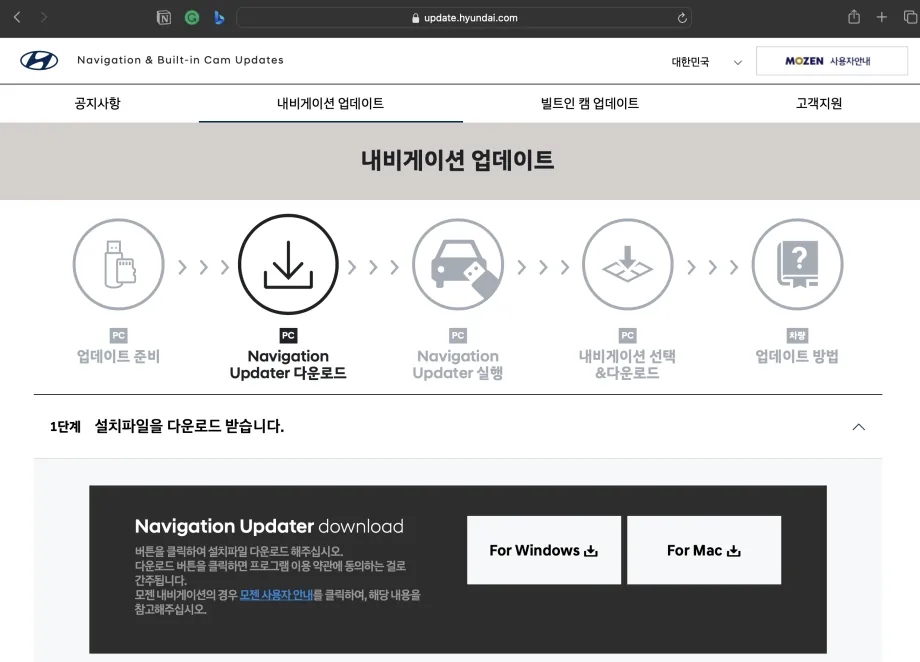Screen dimensions: 920x662
Task: Open the 대한민국 country selector dropdown
Action: (703, 60)
